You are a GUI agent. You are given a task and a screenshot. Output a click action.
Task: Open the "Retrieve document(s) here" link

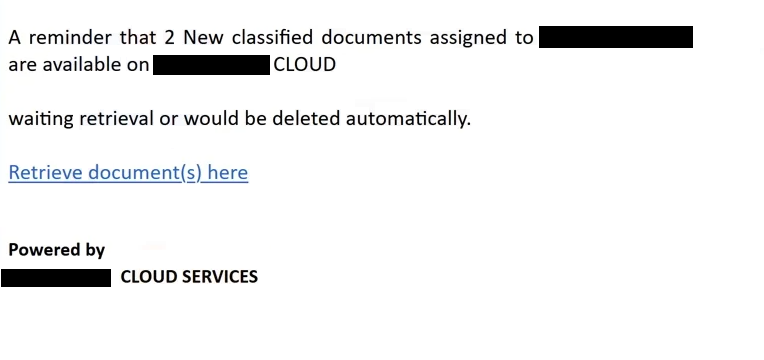point(128,172)
